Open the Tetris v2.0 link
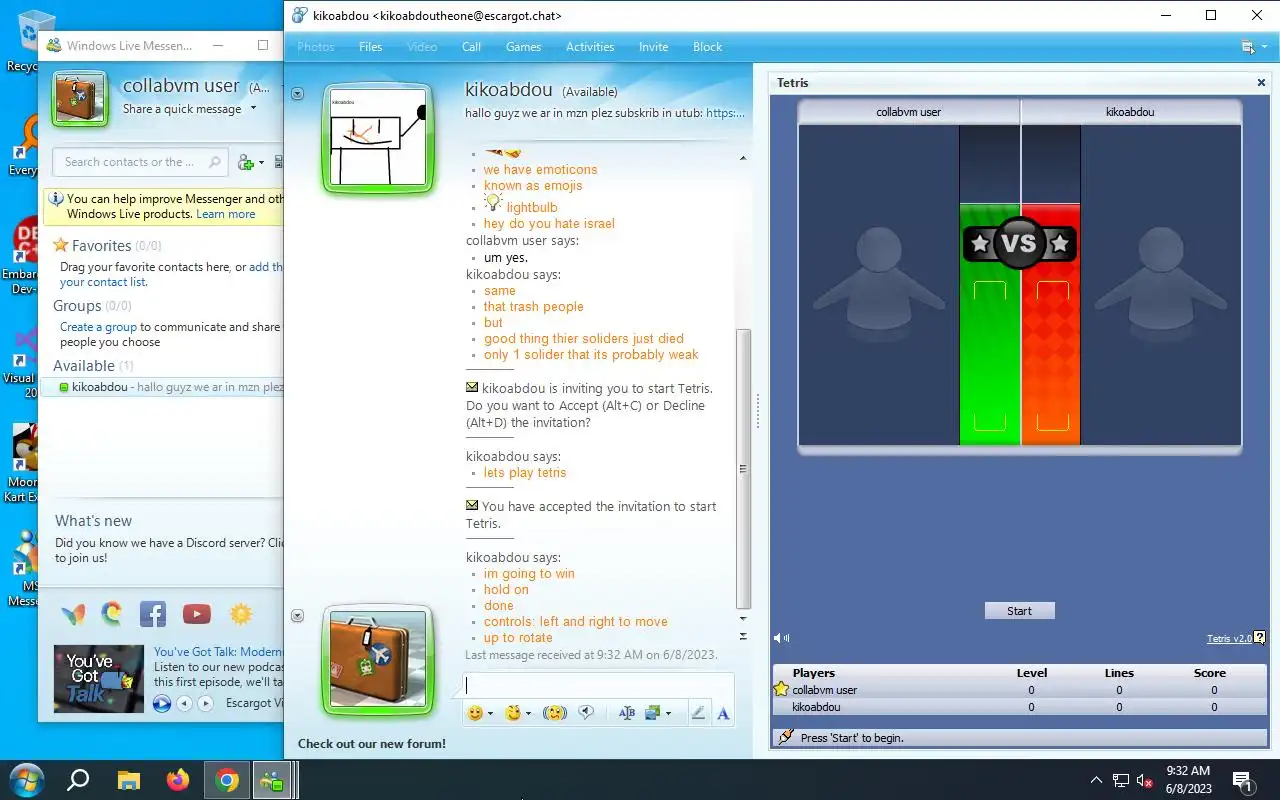This screenshot has height=800, width=1280. tap(1229, 639)
